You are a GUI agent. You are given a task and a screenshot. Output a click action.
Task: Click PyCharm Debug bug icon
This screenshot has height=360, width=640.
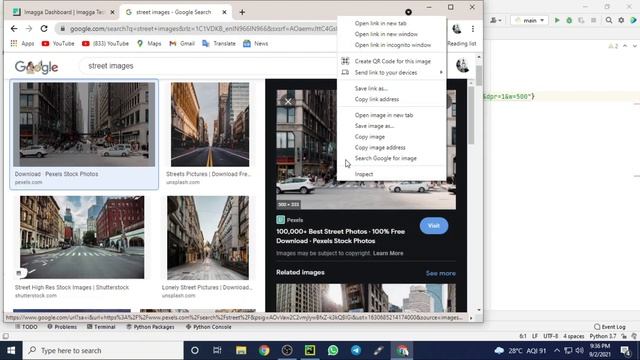[x=569, y=20]
